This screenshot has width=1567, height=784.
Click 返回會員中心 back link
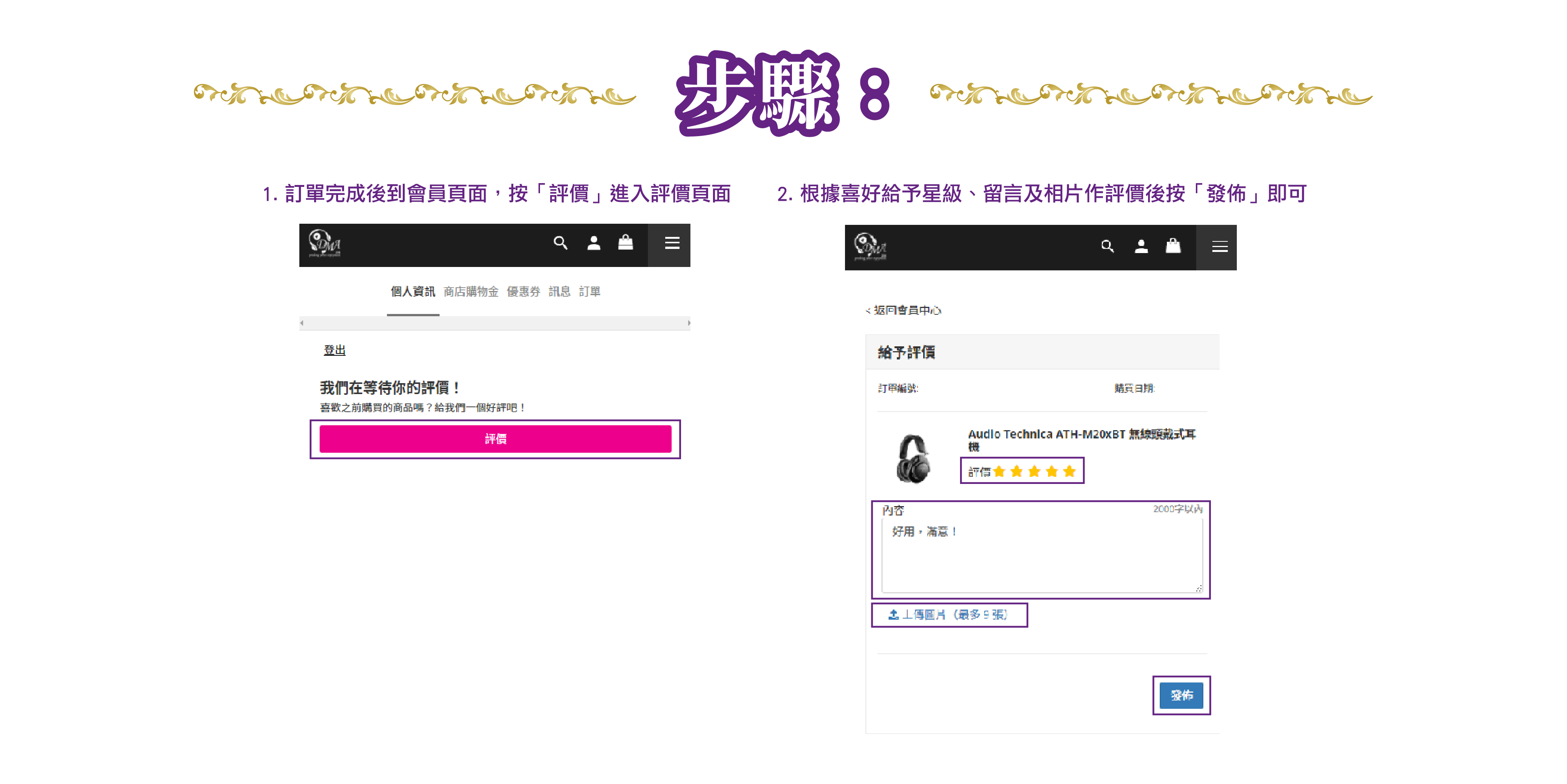coord(904,311)
